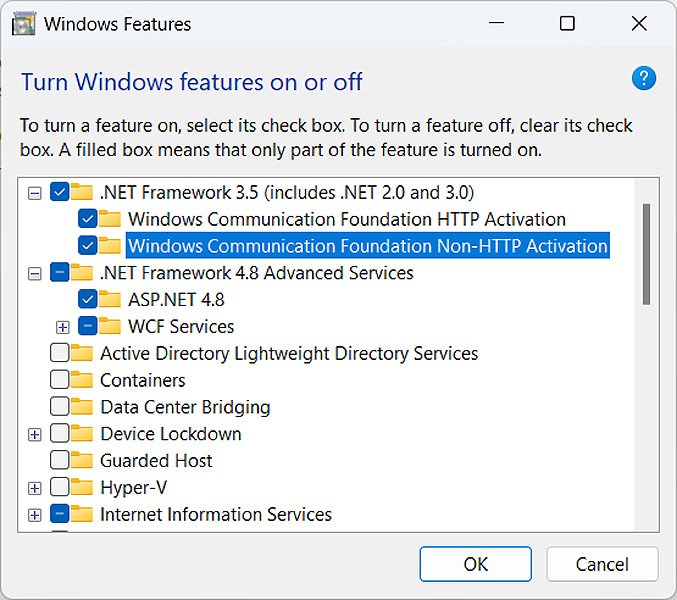
Task: Check the Guarded Host checkbox
Action: (59, 461)
